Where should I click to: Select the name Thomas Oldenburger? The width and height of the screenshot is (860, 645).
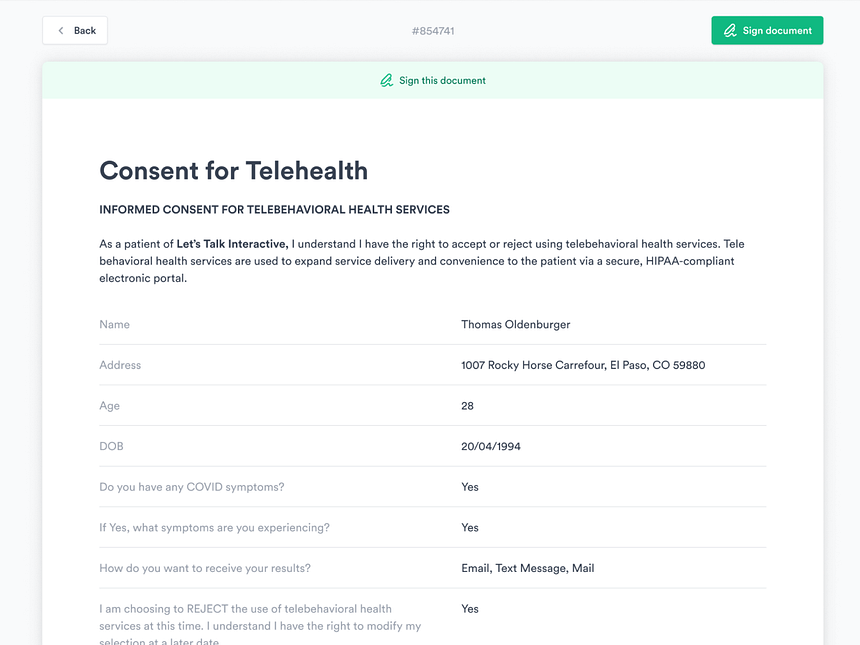click(515, 325)
